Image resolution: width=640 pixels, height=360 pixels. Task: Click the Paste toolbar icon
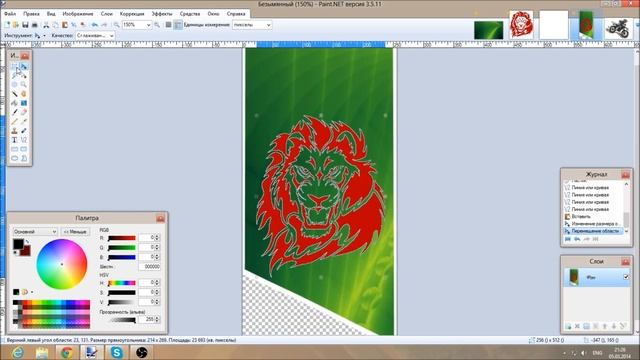64,25
